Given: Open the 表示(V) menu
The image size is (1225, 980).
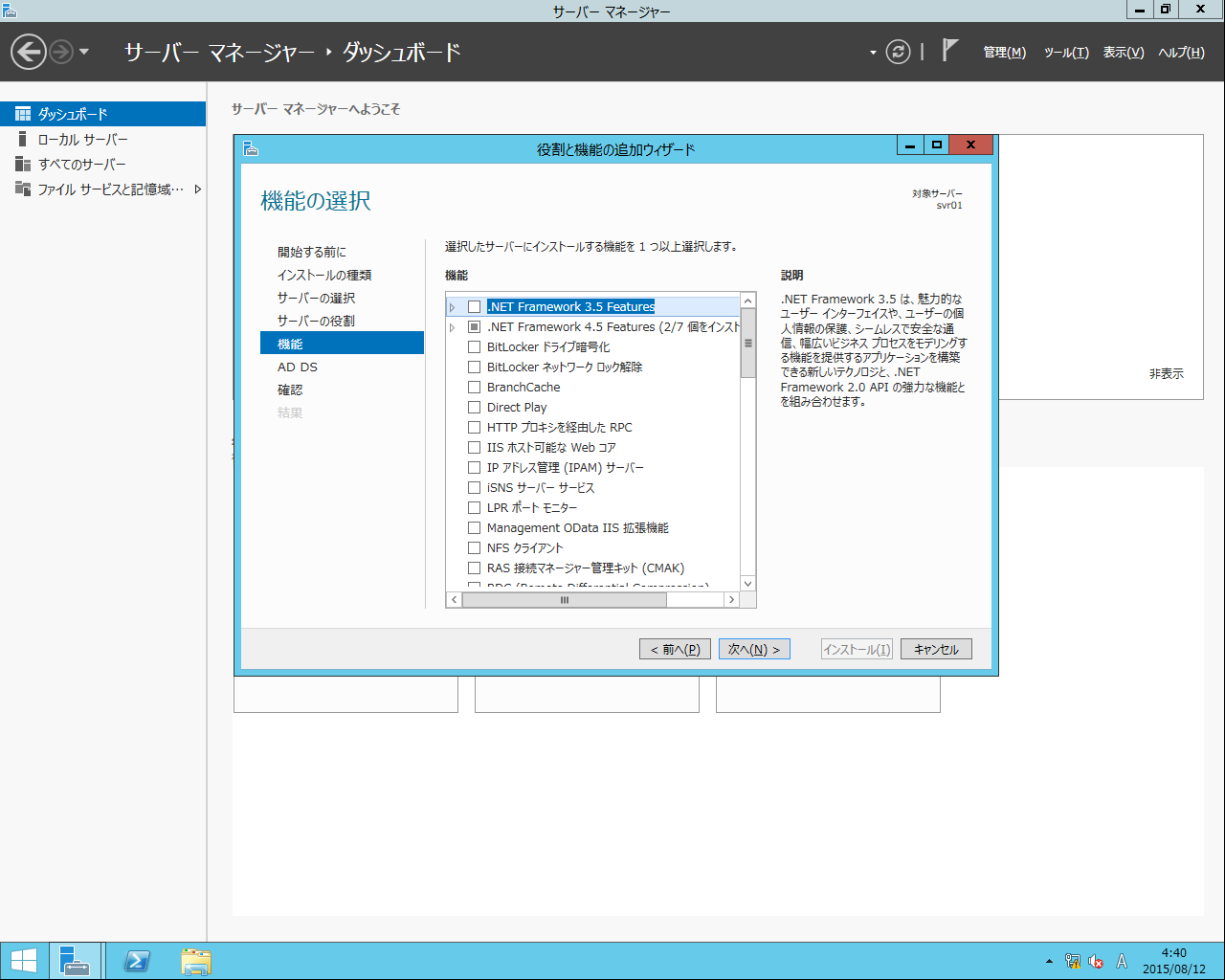Looking at the screenshot, I should pos(1124,53).
